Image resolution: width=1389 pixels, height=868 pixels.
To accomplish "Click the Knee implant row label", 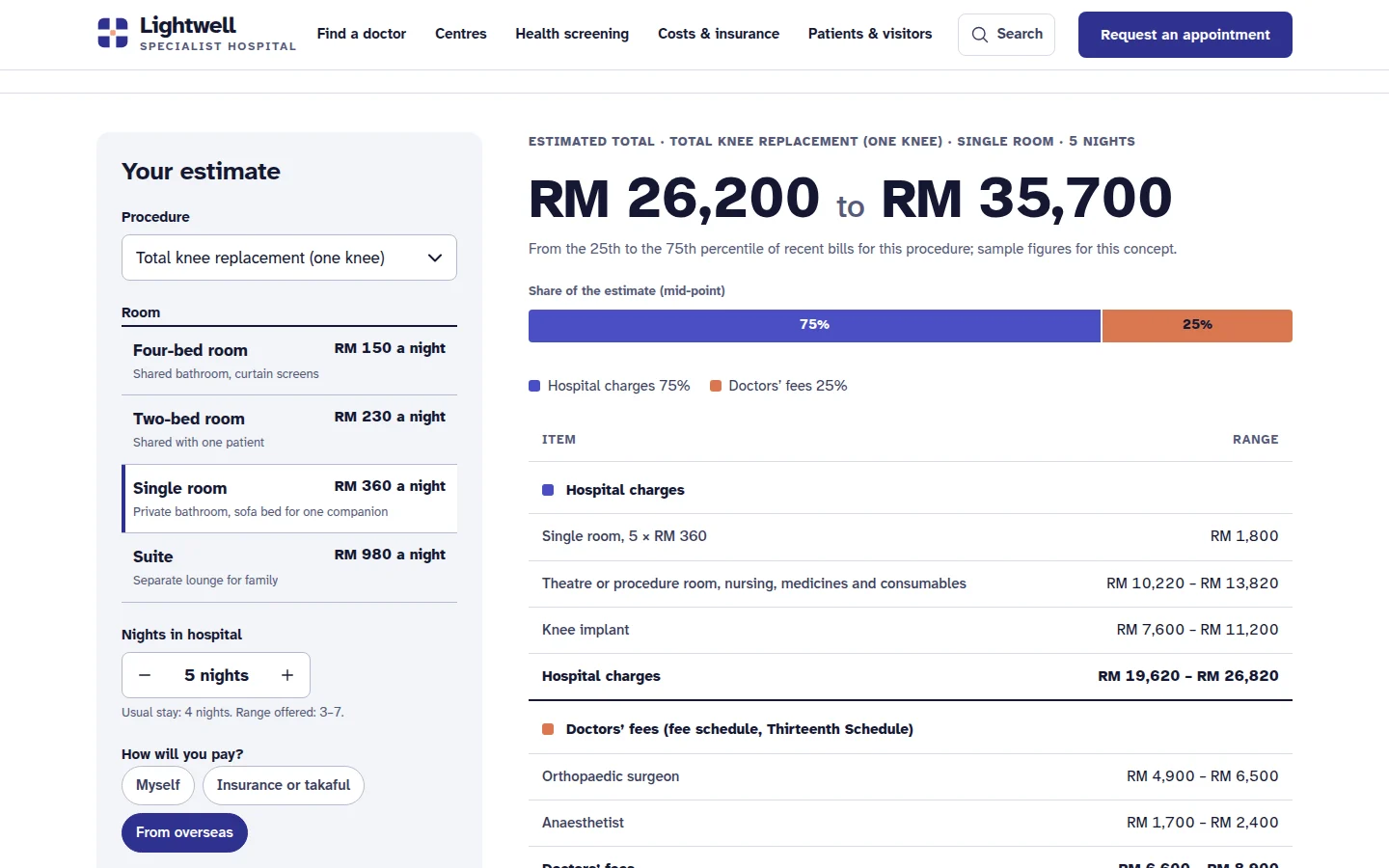I will (586, 630).
